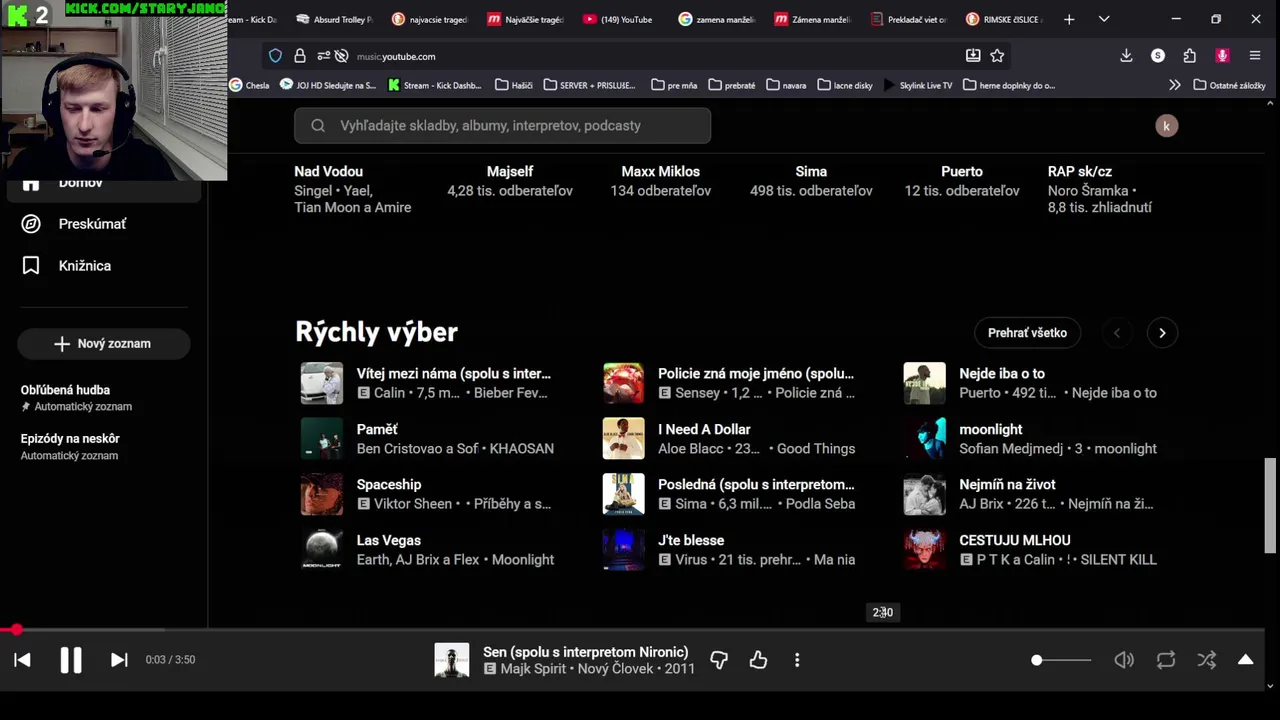The image size is (1280, 720).
Task: Open the user account avatar
Action: point(1166,126)
